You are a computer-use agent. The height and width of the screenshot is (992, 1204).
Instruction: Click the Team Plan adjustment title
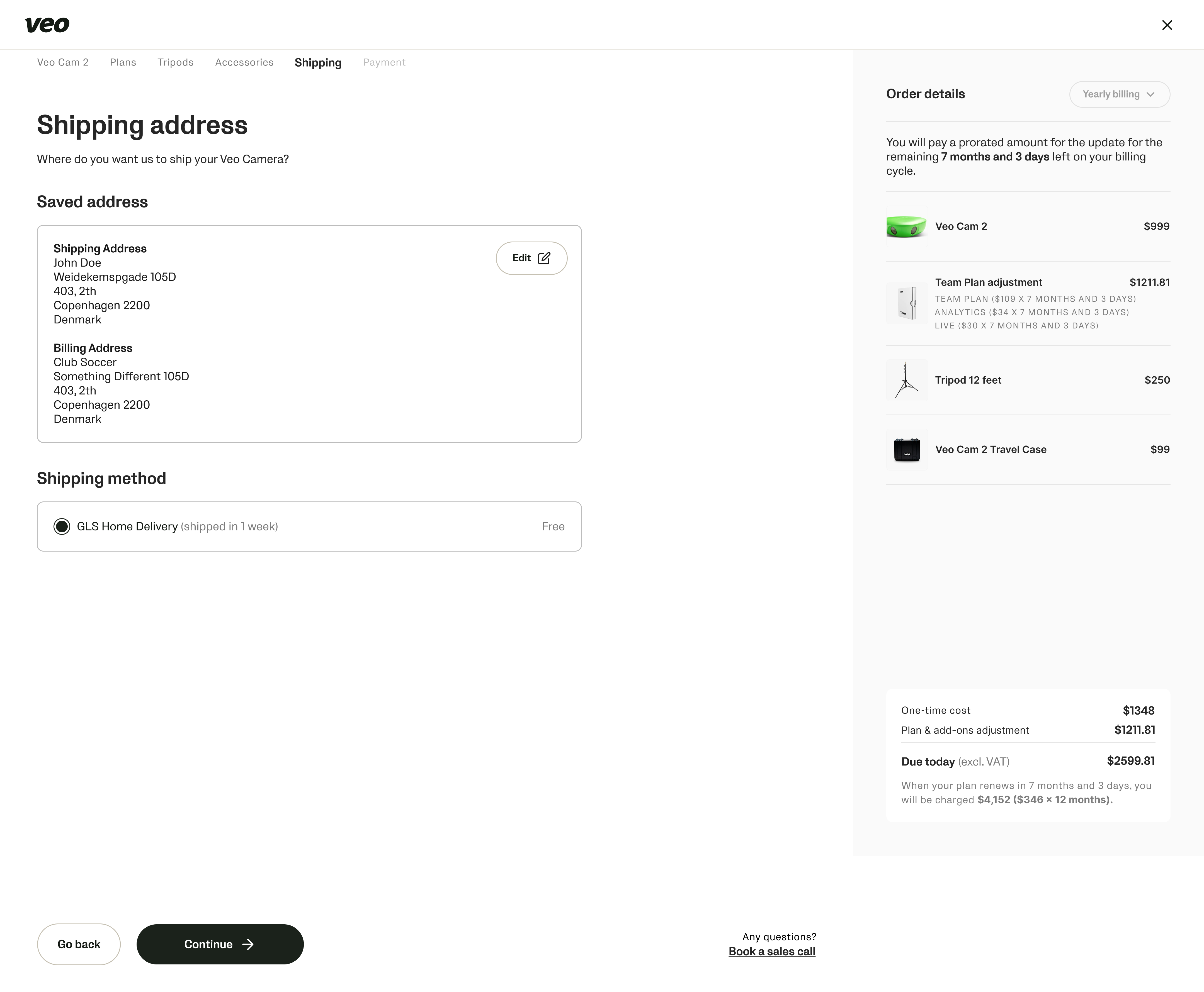click(989, 282)
